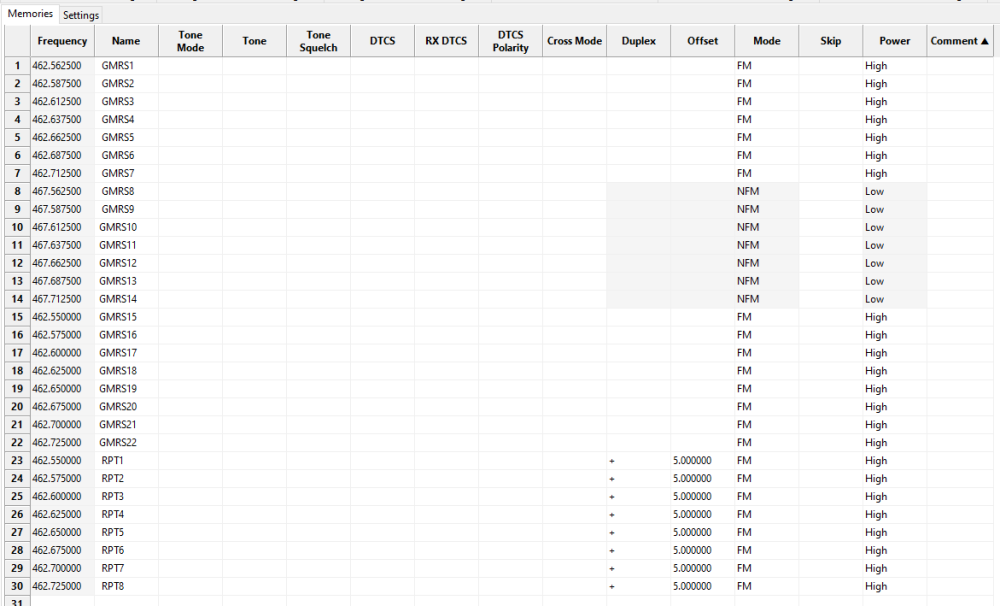Open the Memories tab

coord(30,14)
